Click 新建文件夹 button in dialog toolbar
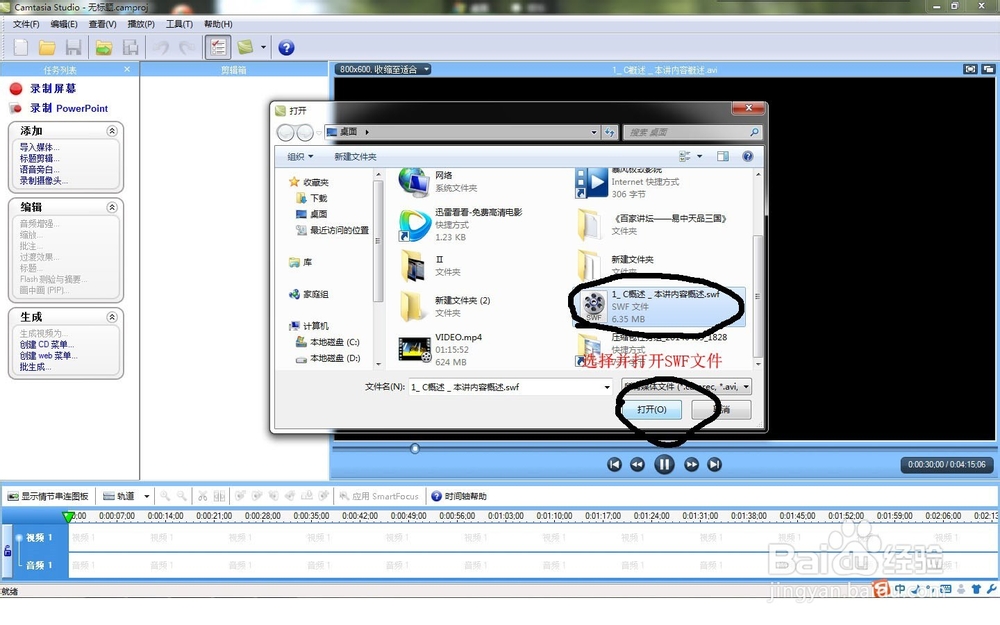 click(355, 156)
